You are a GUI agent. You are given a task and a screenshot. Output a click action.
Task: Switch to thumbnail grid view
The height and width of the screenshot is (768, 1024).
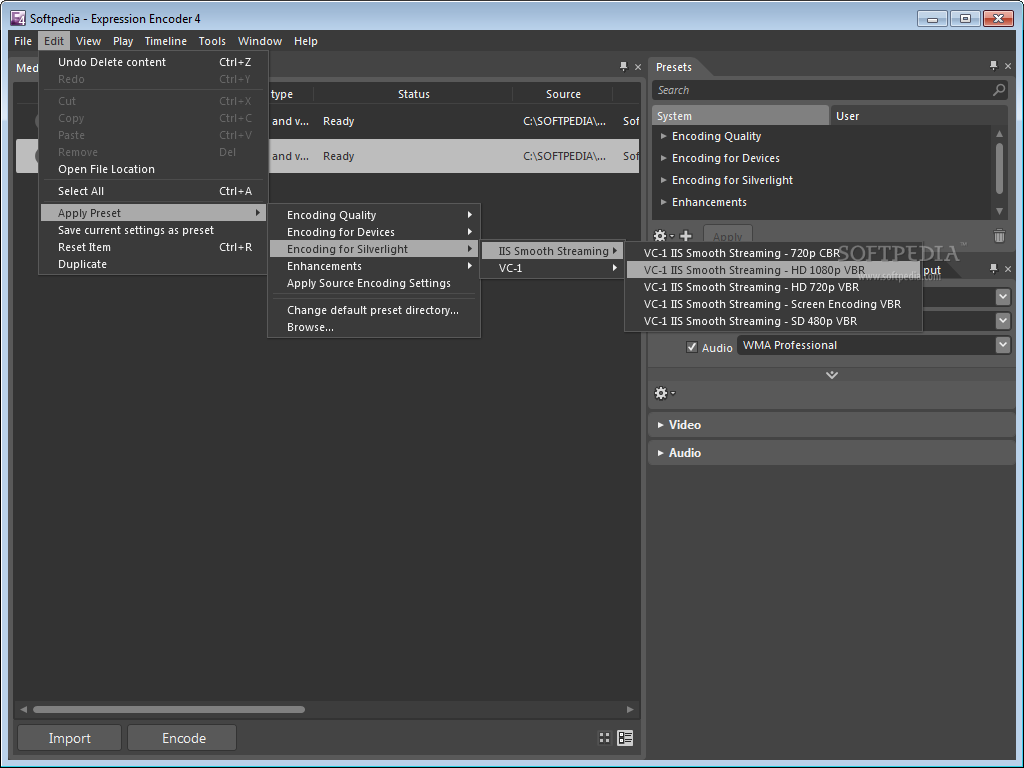[605, 738]
